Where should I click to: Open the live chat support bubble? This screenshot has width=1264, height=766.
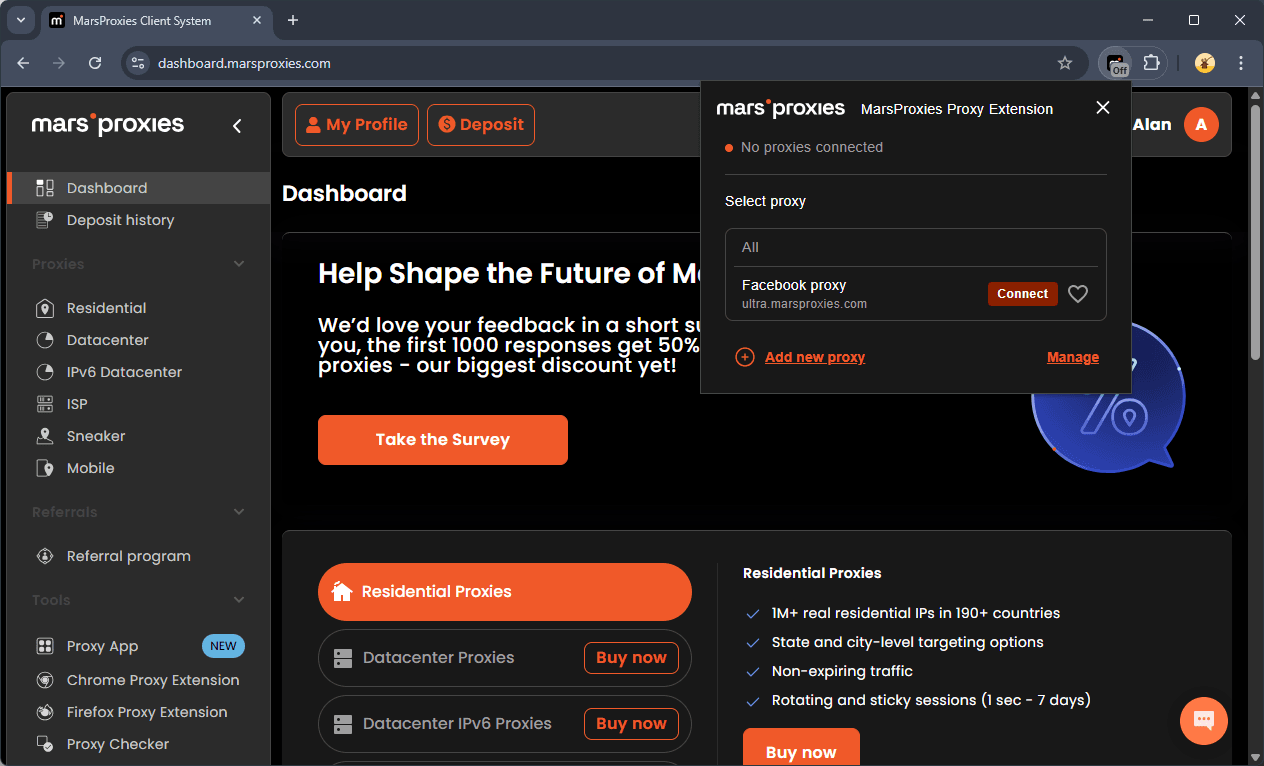coord(1203,720)
